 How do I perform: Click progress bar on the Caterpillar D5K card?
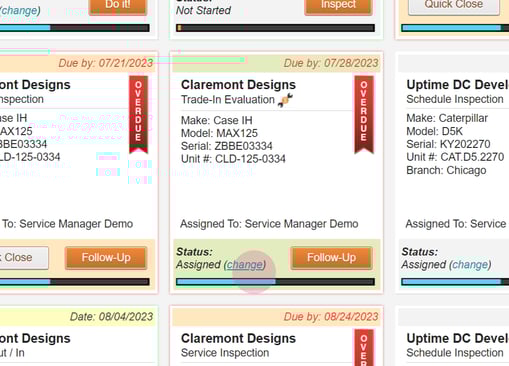455,282
